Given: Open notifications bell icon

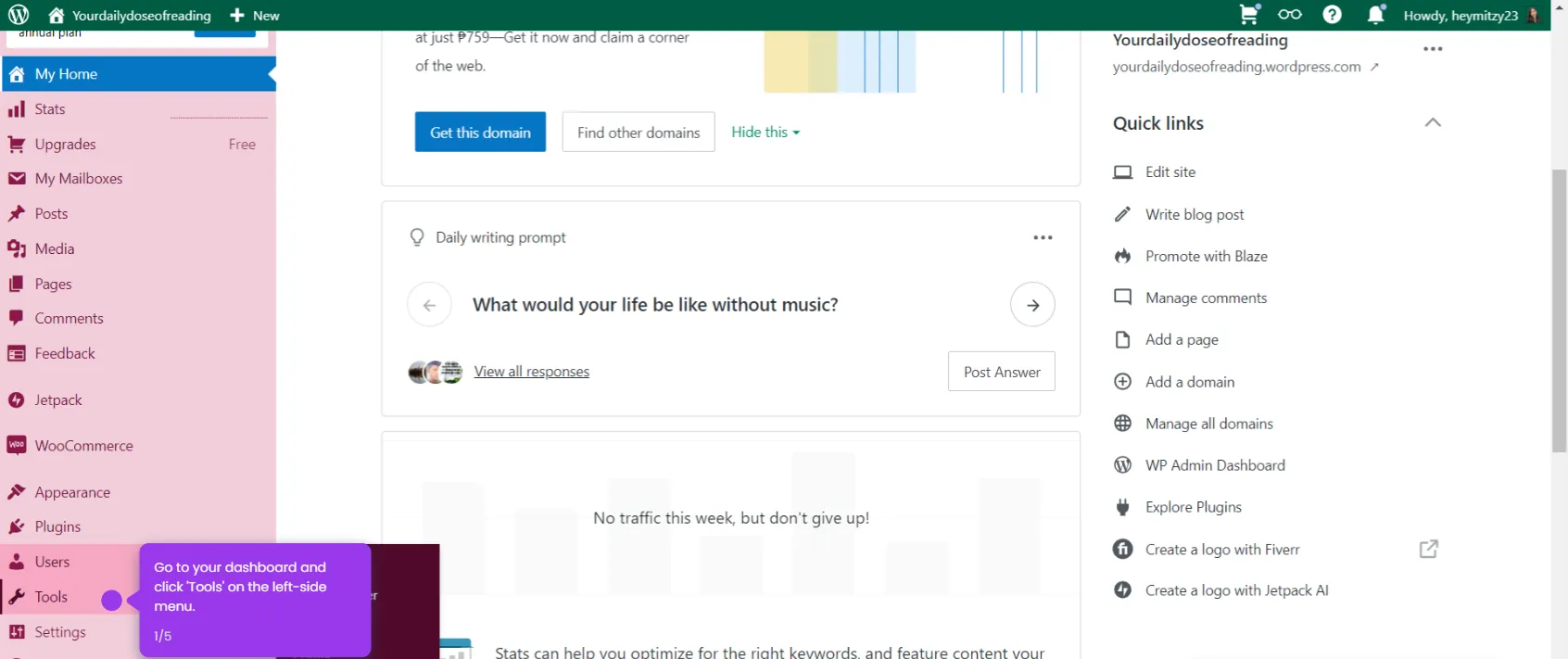Looking at the screenshot, I should pos(1375,14).
